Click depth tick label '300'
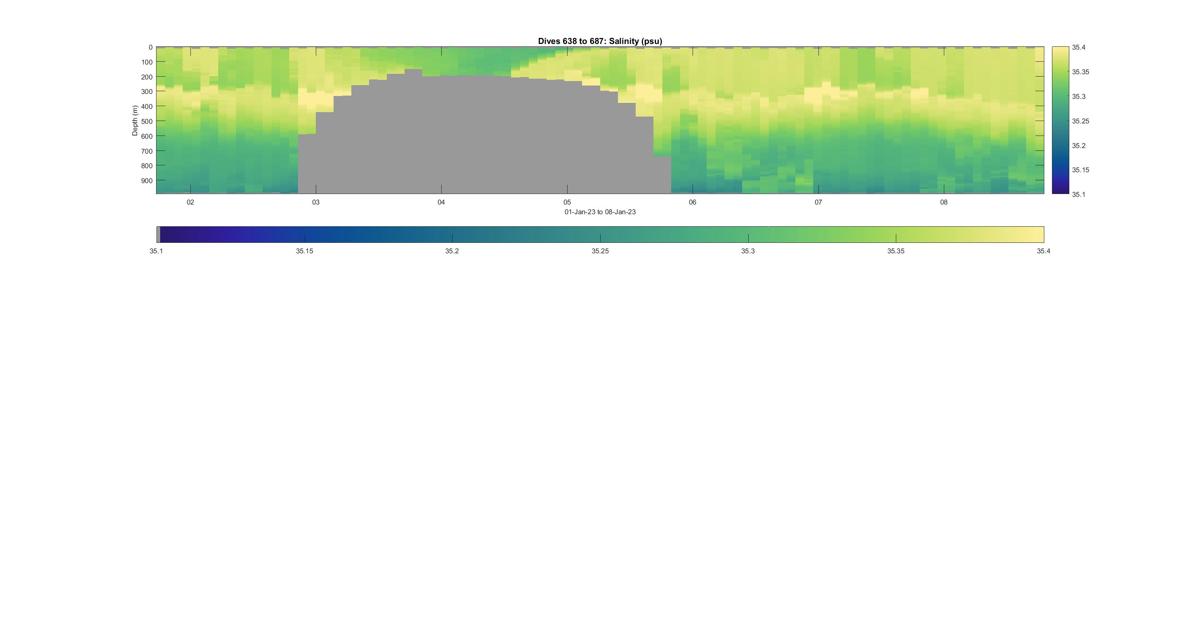 (146, 92)
